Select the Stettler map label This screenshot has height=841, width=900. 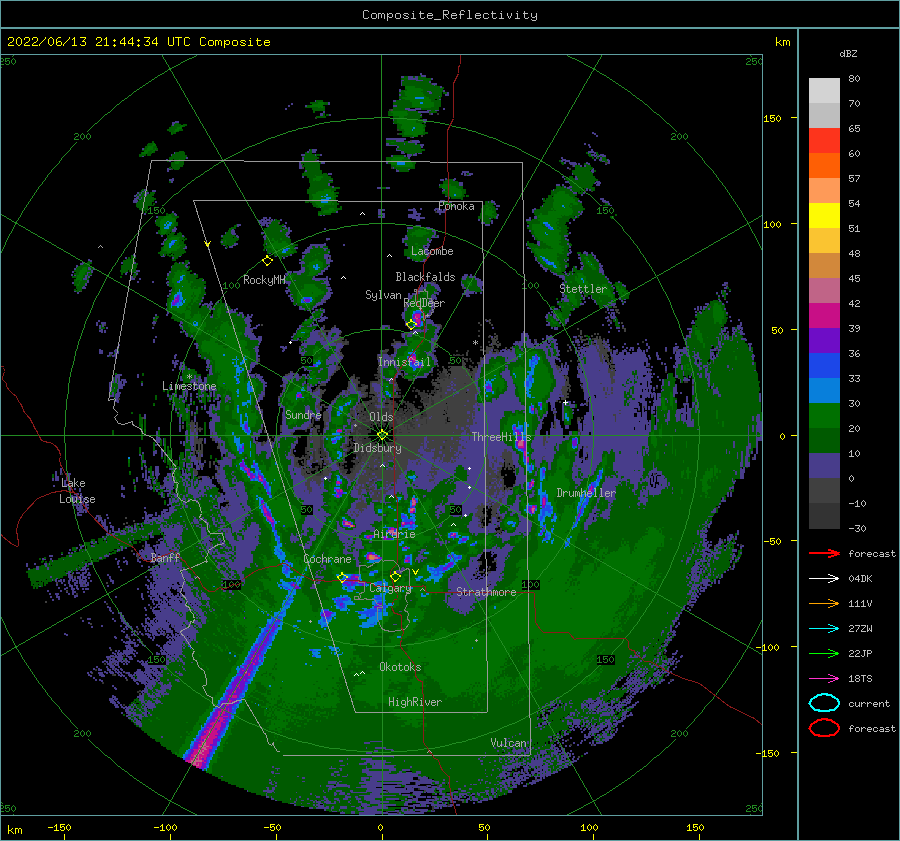(x=583, y=289)
